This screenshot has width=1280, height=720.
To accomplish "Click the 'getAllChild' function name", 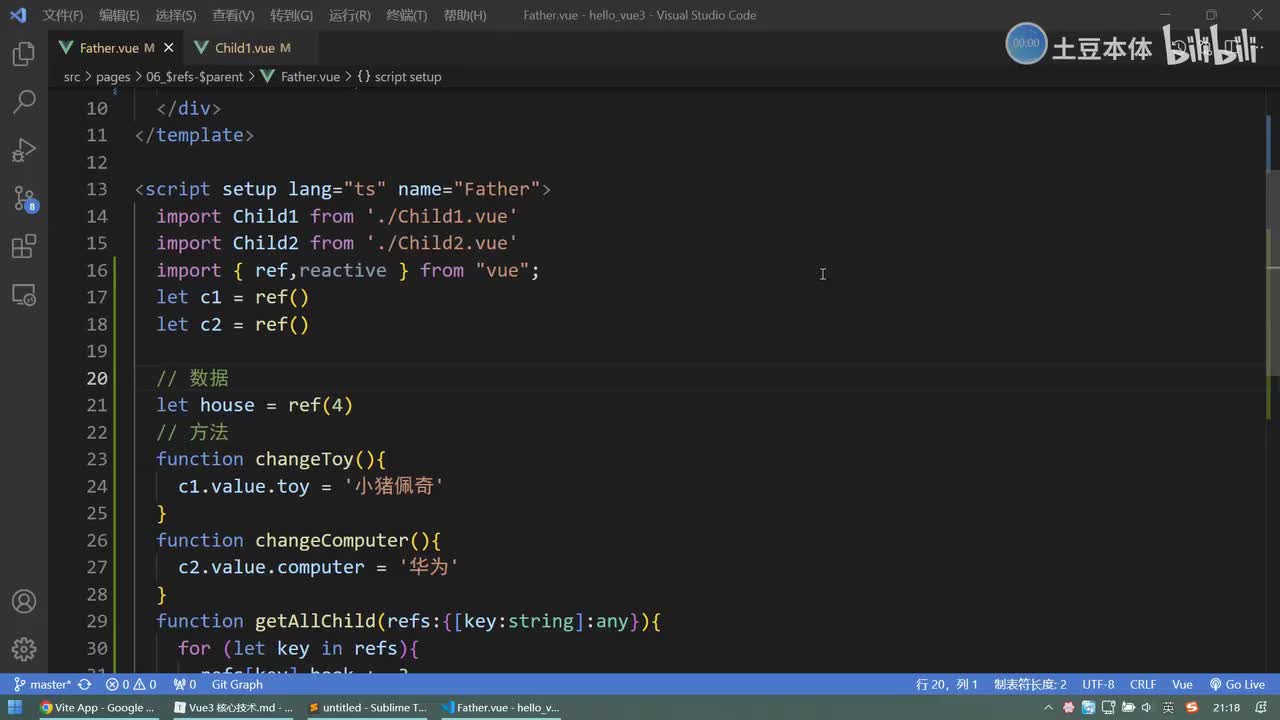I will [315, 621].
